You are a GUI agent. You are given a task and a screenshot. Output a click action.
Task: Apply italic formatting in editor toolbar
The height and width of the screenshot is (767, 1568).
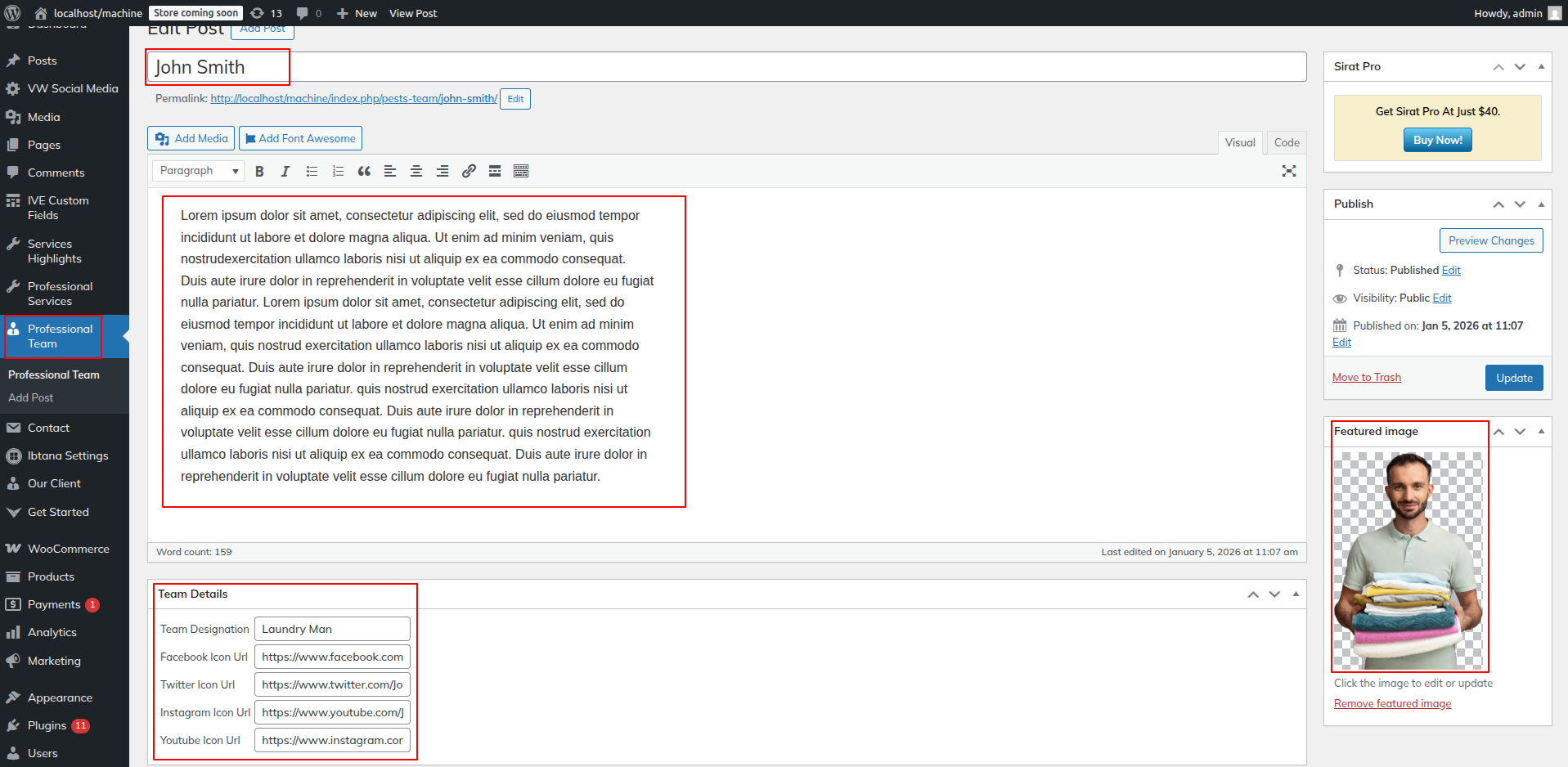(285, 171)
